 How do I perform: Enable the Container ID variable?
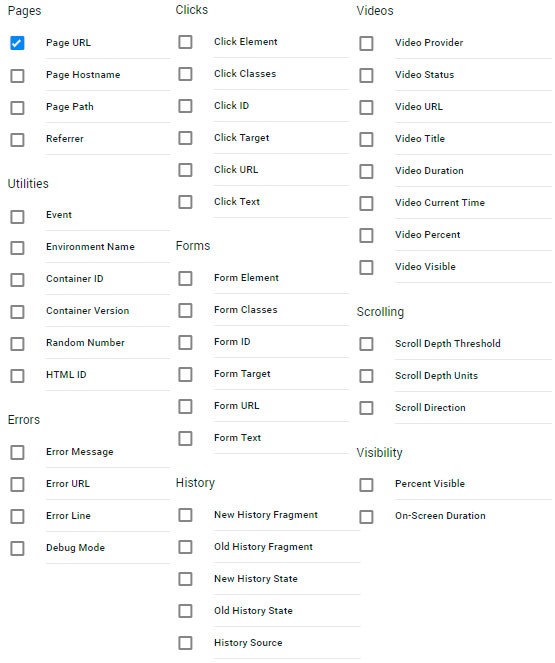coord(17,279)
